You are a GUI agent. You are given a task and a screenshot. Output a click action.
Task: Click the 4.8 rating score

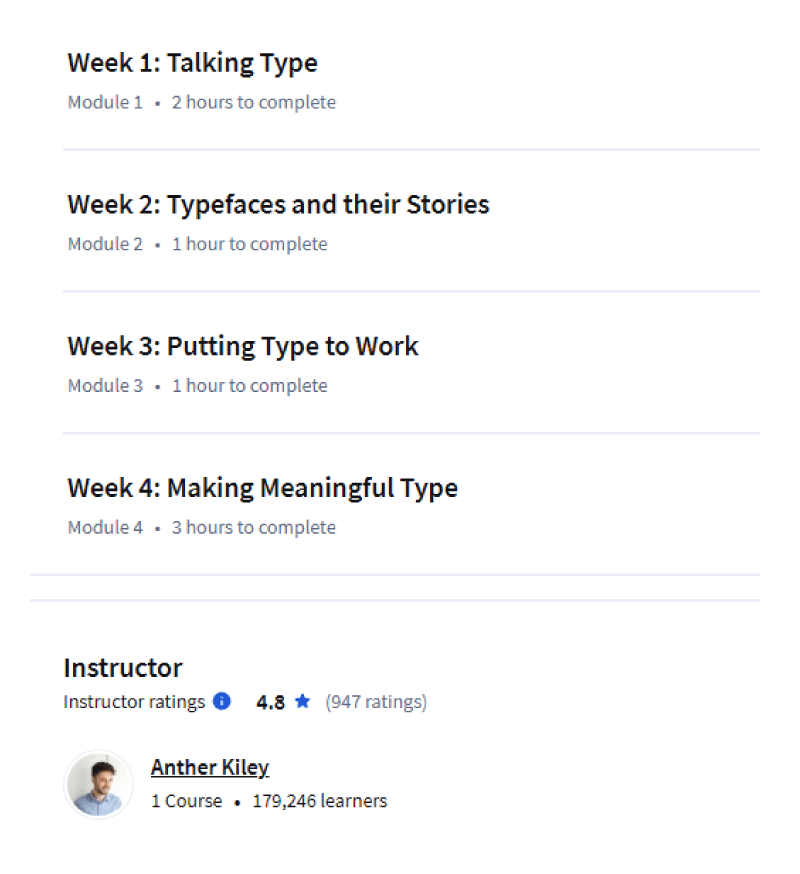click(x=270, y=702)
